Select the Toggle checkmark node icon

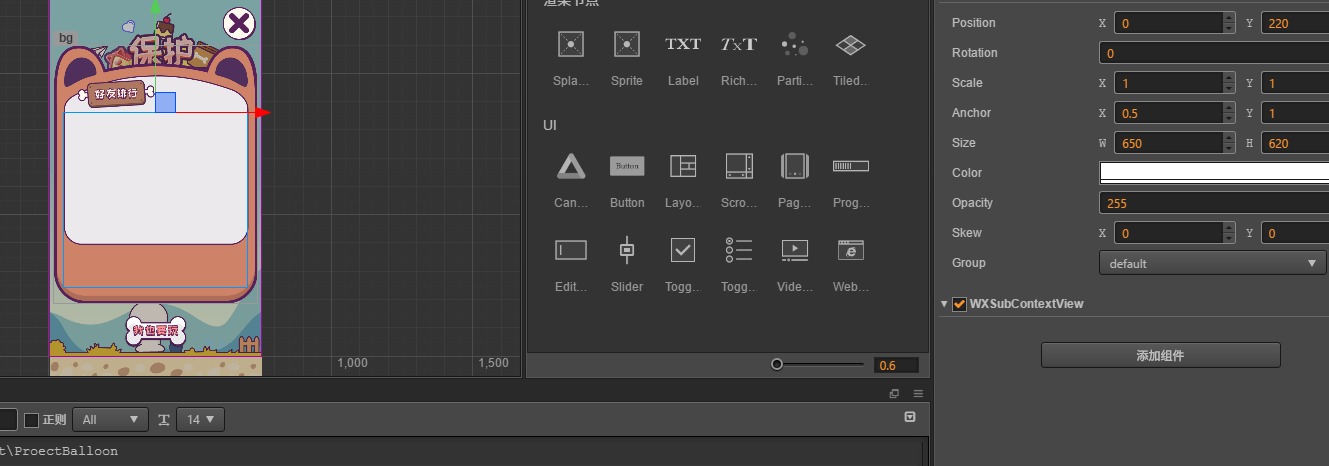point(683,250)
